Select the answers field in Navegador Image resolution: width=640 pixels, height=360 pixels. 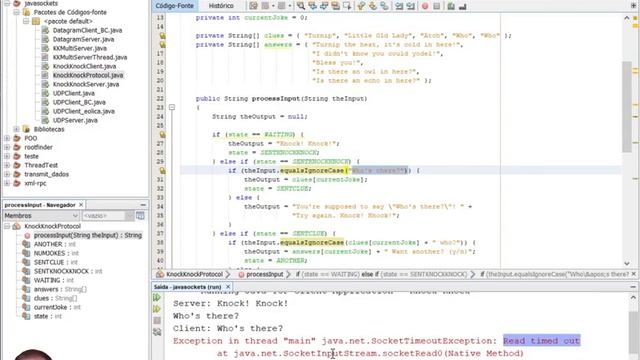(x=60, y=289)
